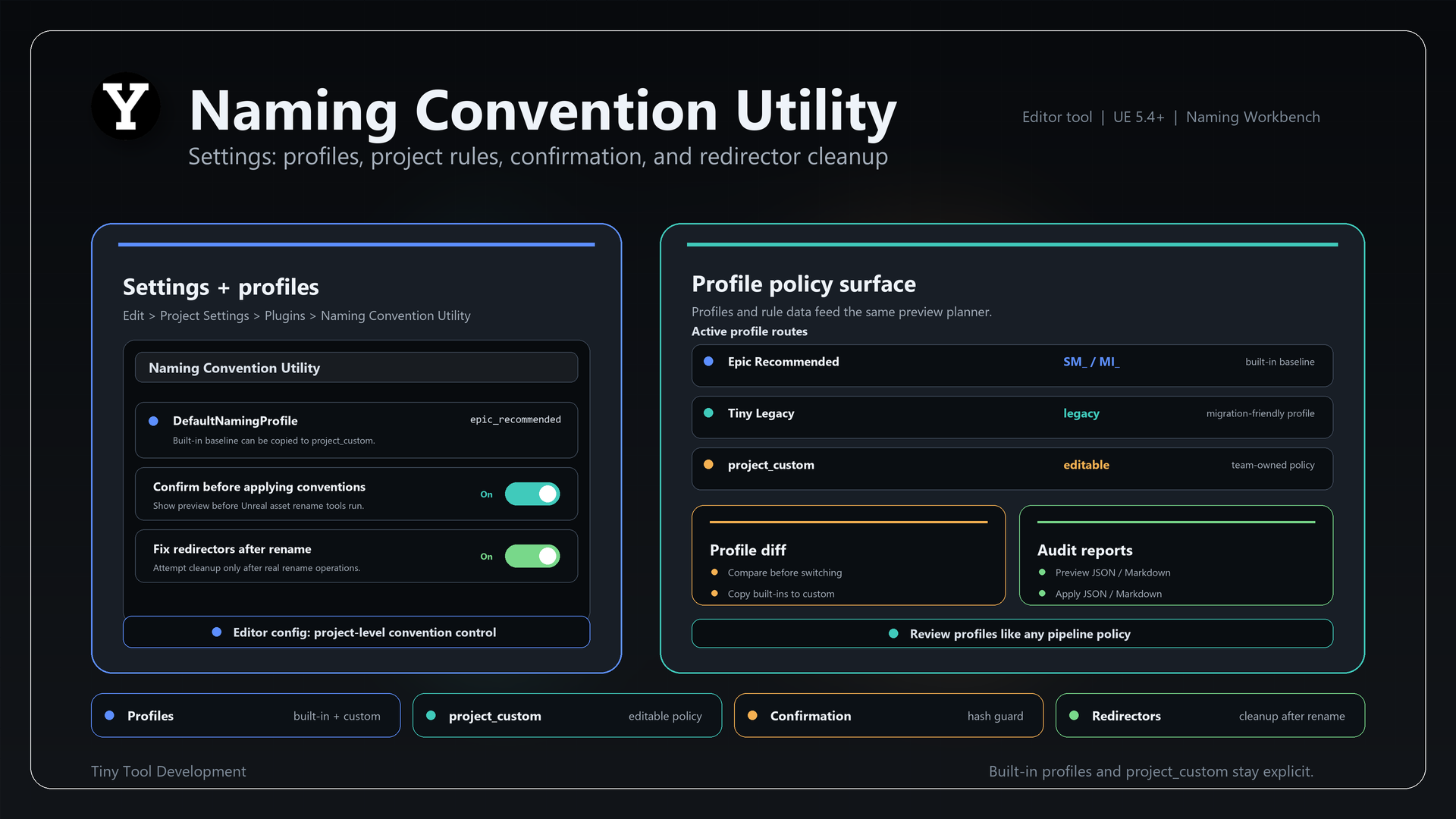Select the project_custom profile route
Image resolution: width=1456 pixels, height=819 pixels.
pyautogui.click(x=1012, y=469)
